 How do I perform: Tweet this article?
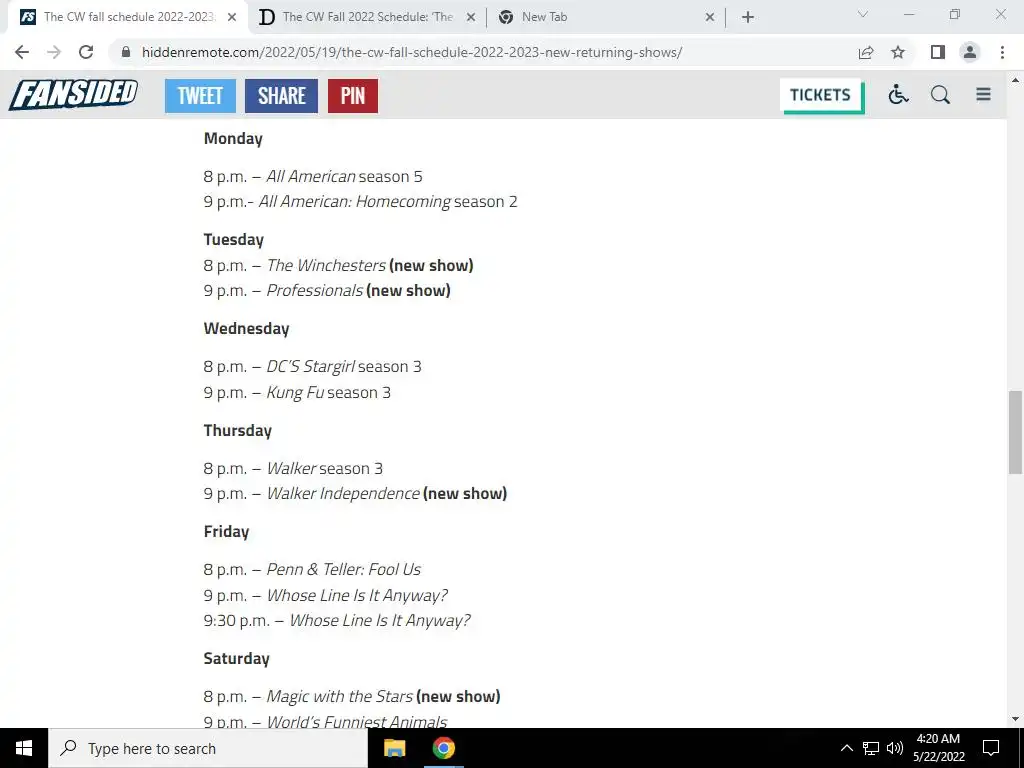(x=200, y=95)
